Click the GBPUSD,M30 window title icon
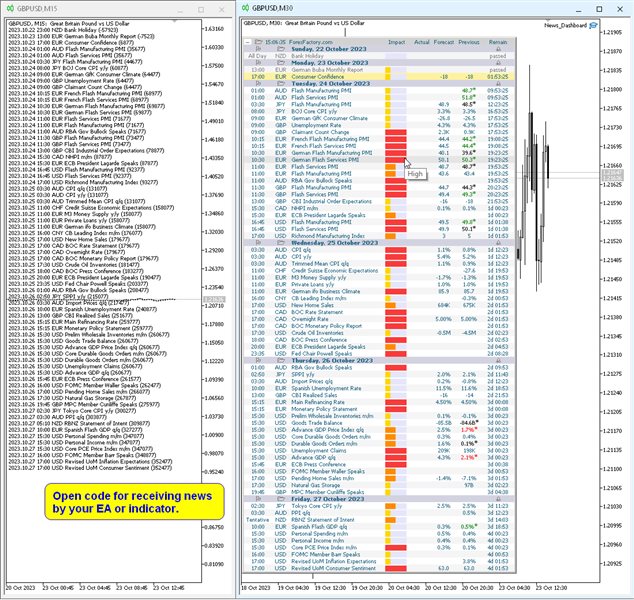The image size is (634, 600). 245,8
